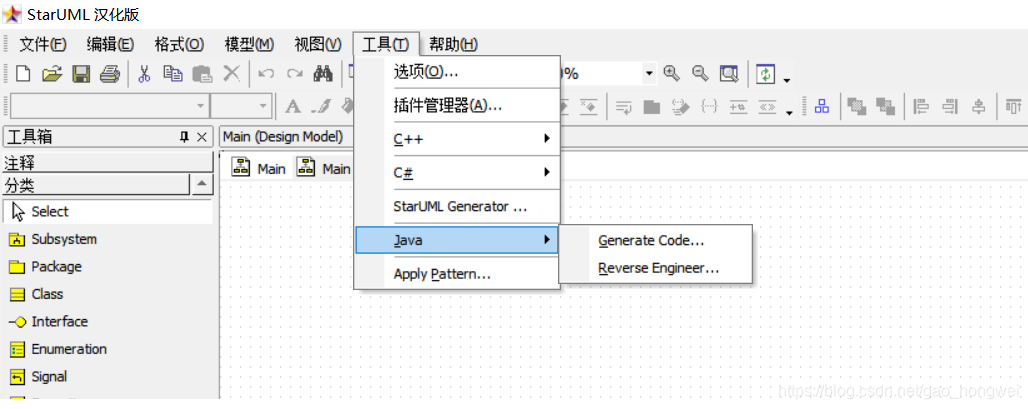1028x409 pixels.
Task: Choose Apply Pattern... menu entry
Action: click(x=457, y=274)
